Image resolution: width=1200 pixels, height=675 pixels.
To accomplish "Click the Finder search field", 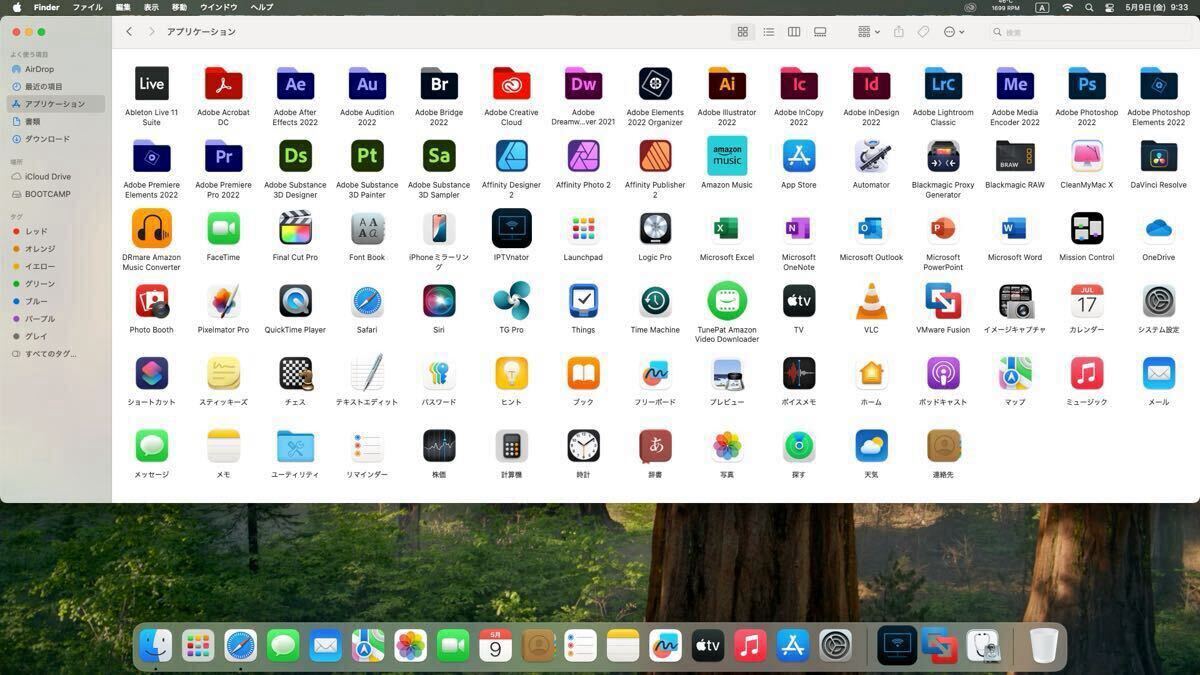I will click(1089, 32).
